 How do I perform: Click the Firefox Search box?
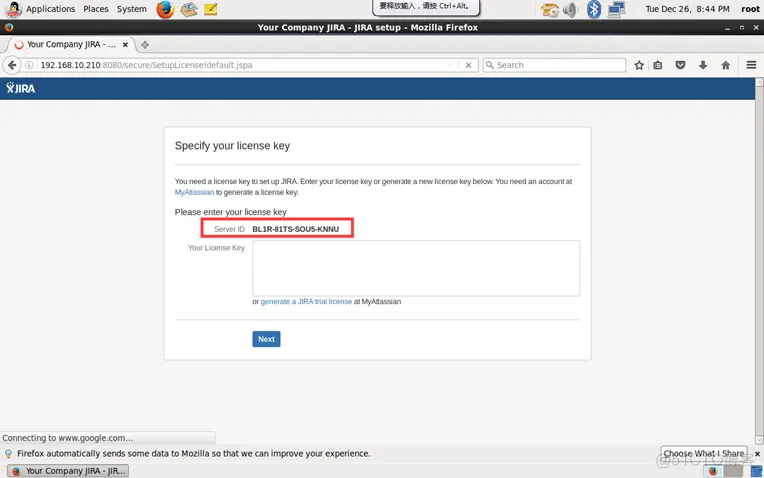(554, 65)
